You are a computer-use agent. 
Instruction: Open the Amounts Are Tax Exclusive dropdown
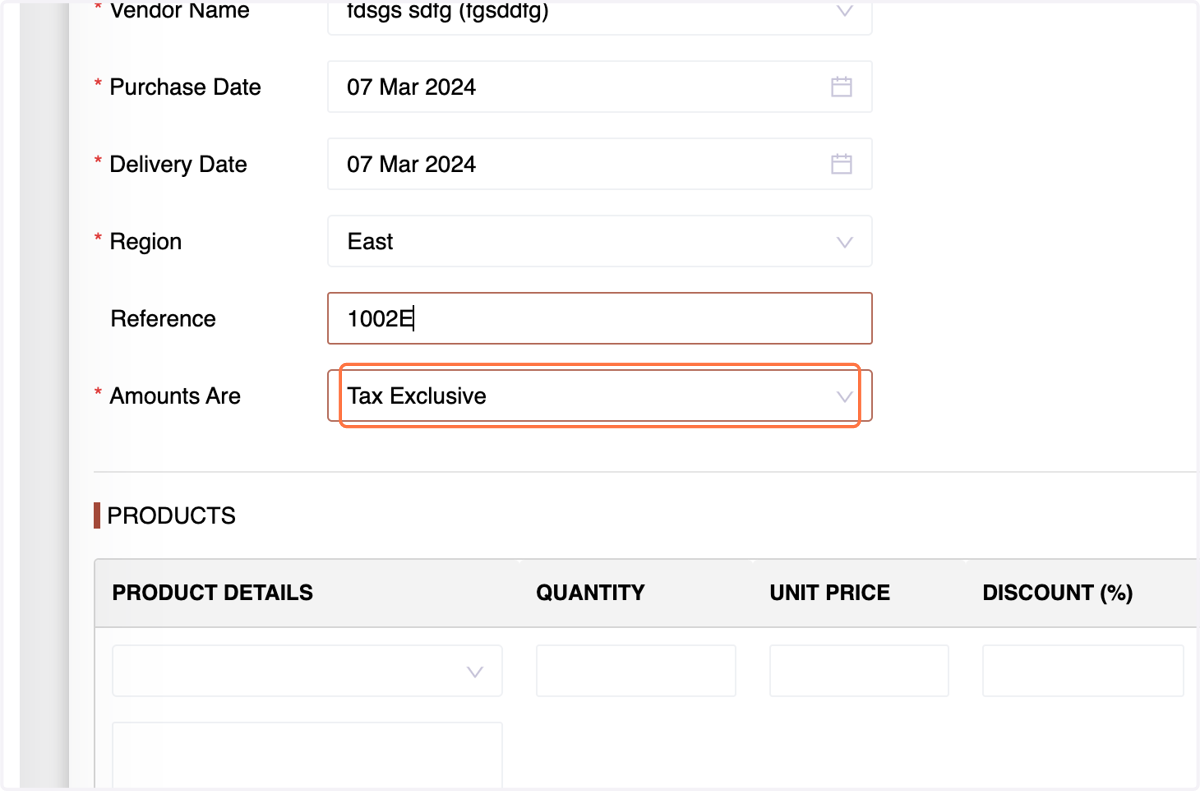(x=599, y=396)
